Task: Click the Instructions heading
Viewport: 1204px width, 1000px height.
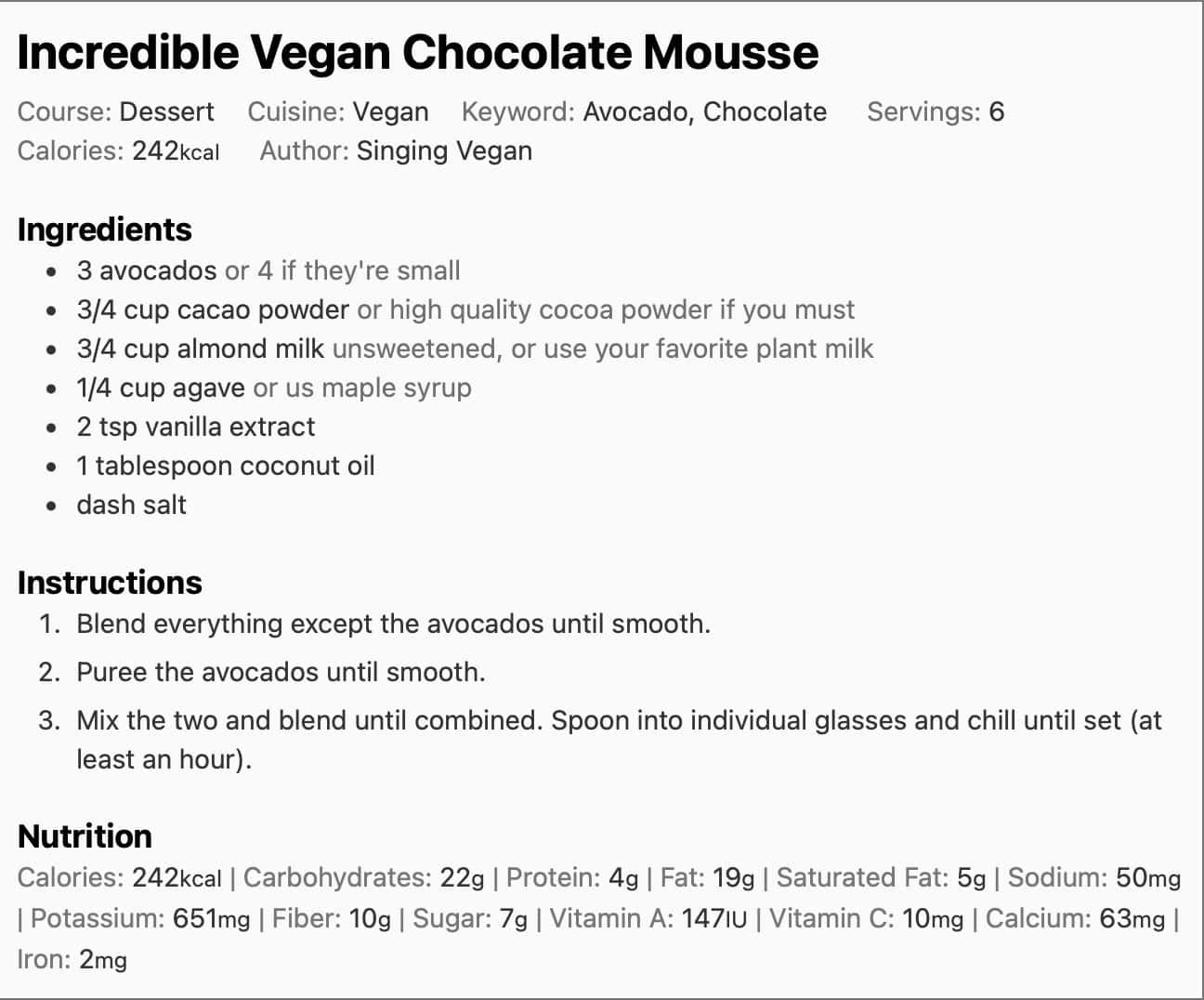Action: pos(110,582)
